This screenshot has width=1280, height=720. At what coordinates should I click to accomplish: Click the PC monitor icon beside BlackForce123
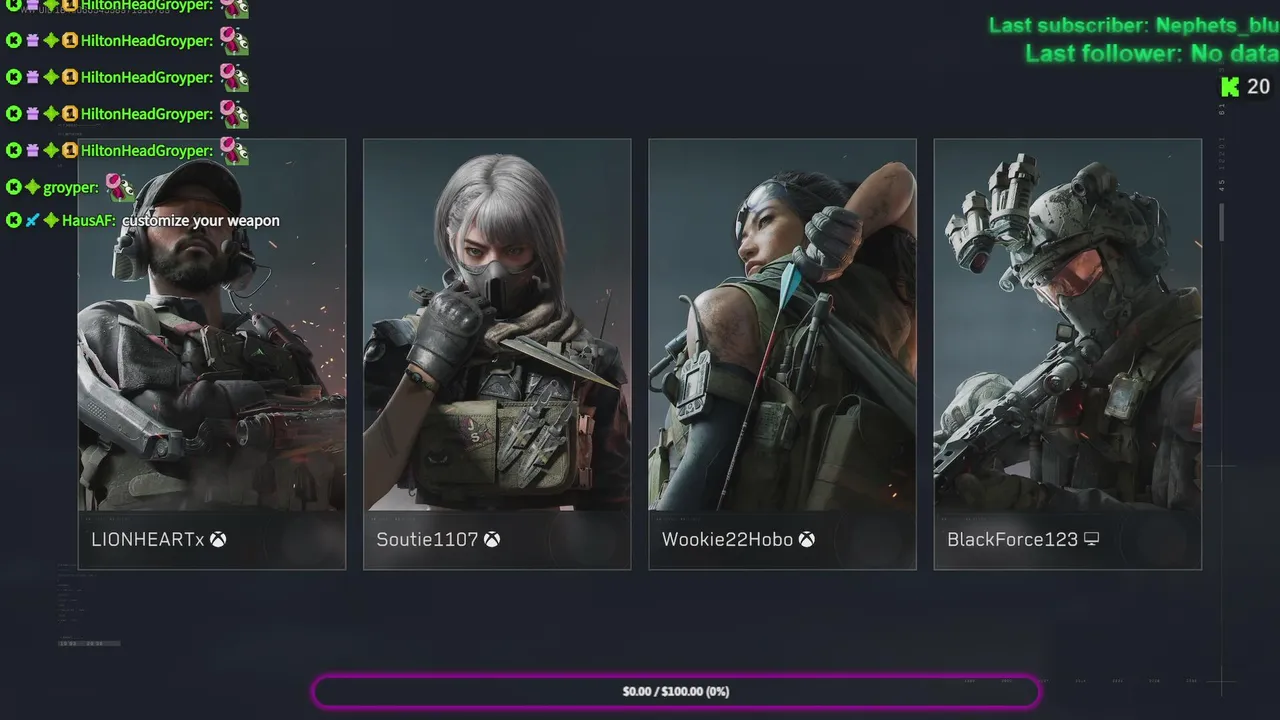(1091, 539)
